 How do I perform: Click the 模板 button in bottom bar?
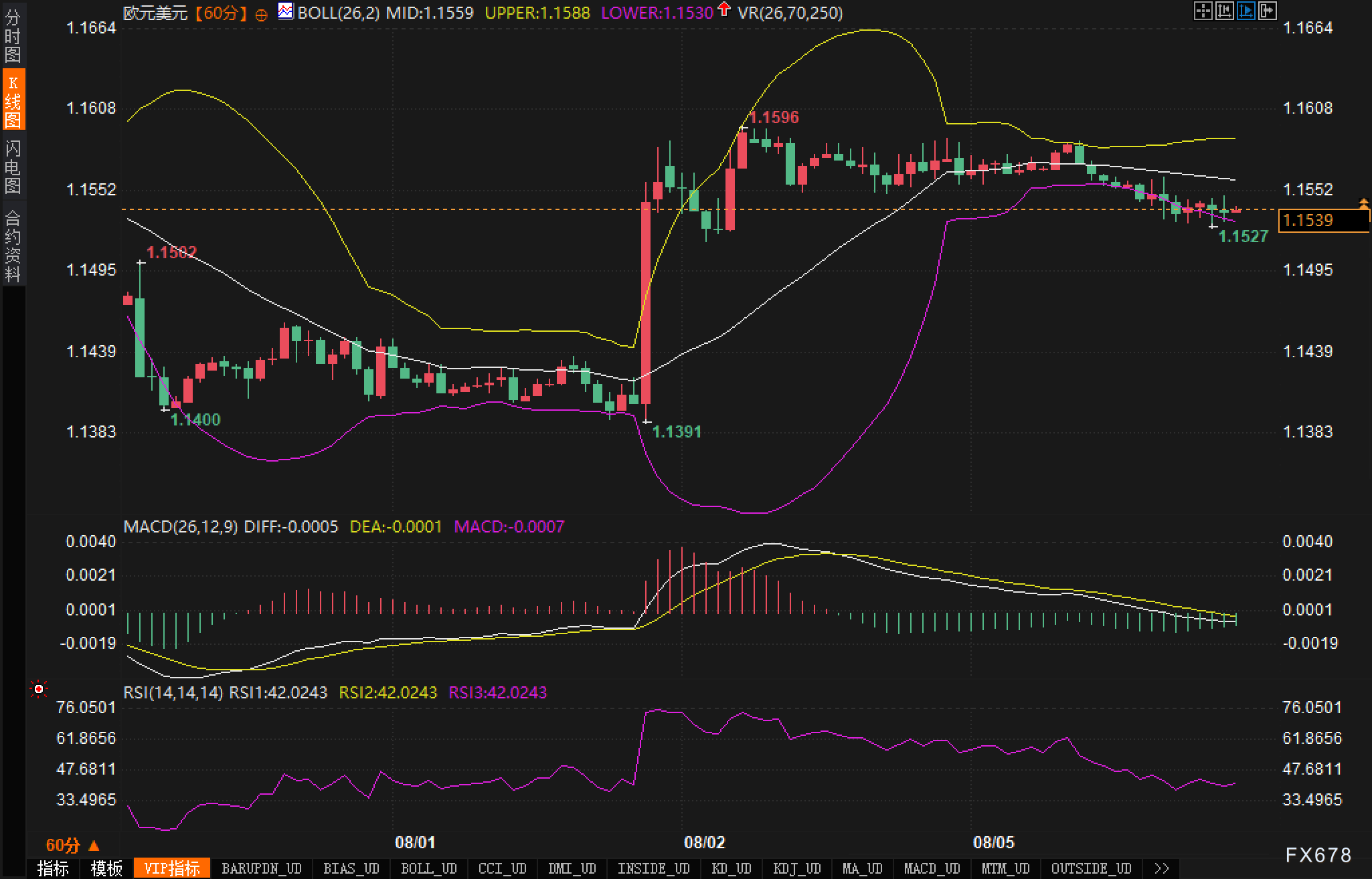[106, 868]
